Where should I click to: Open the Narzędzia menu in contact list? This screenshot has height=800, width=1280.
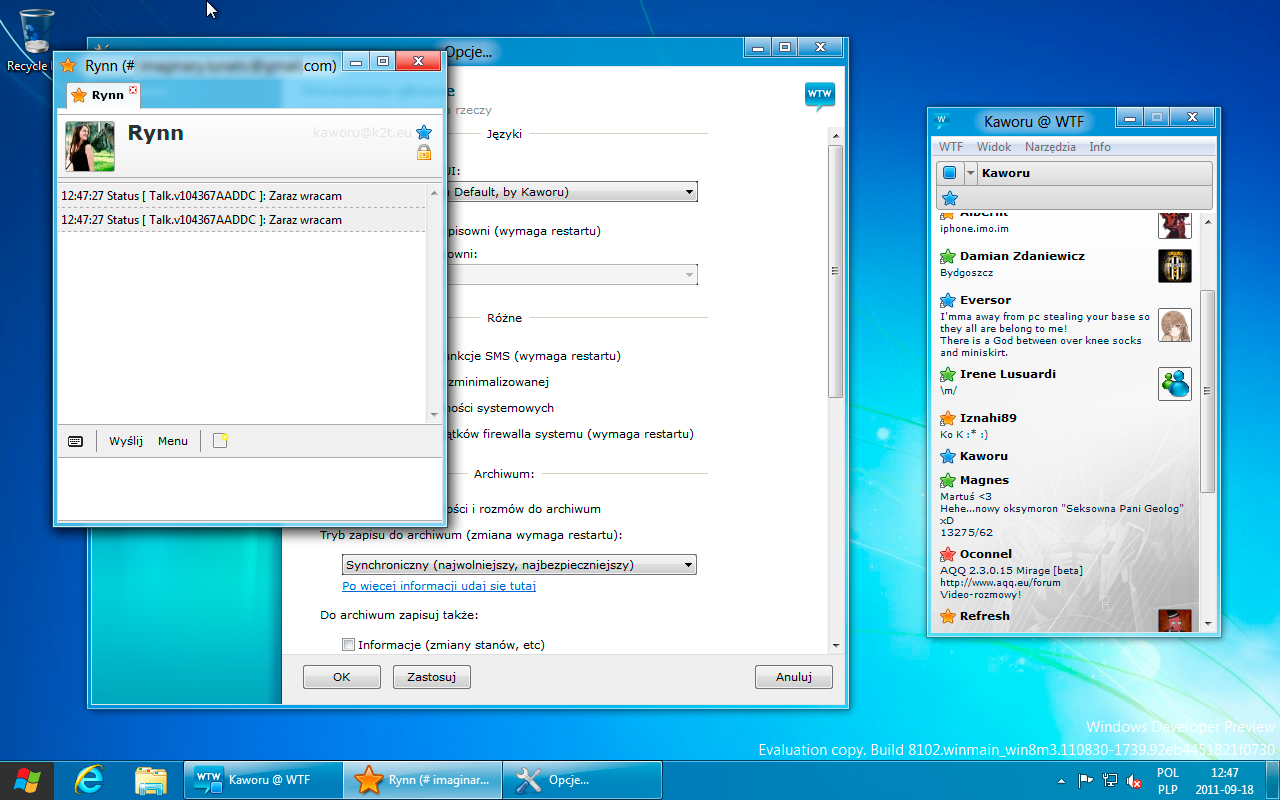point(1050,147)
